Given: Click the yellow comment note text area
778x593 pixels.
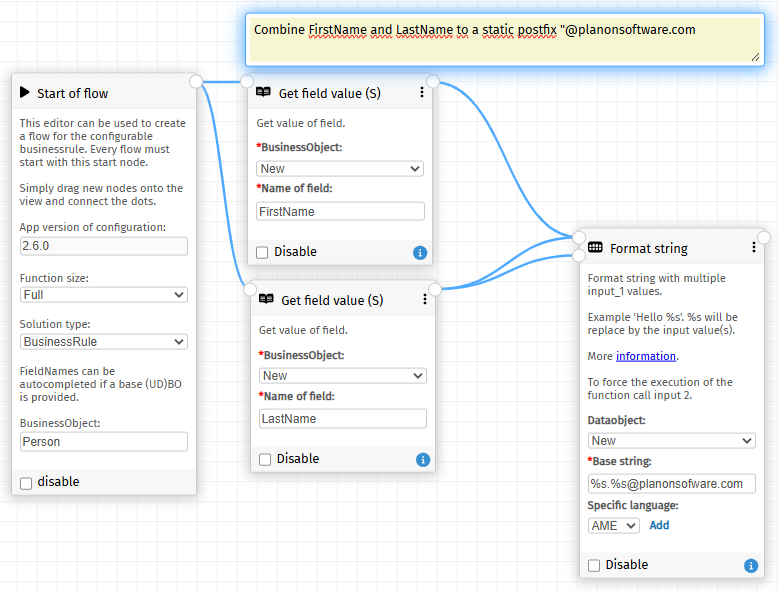Looking at the screenshot, I should pos(505,40).
